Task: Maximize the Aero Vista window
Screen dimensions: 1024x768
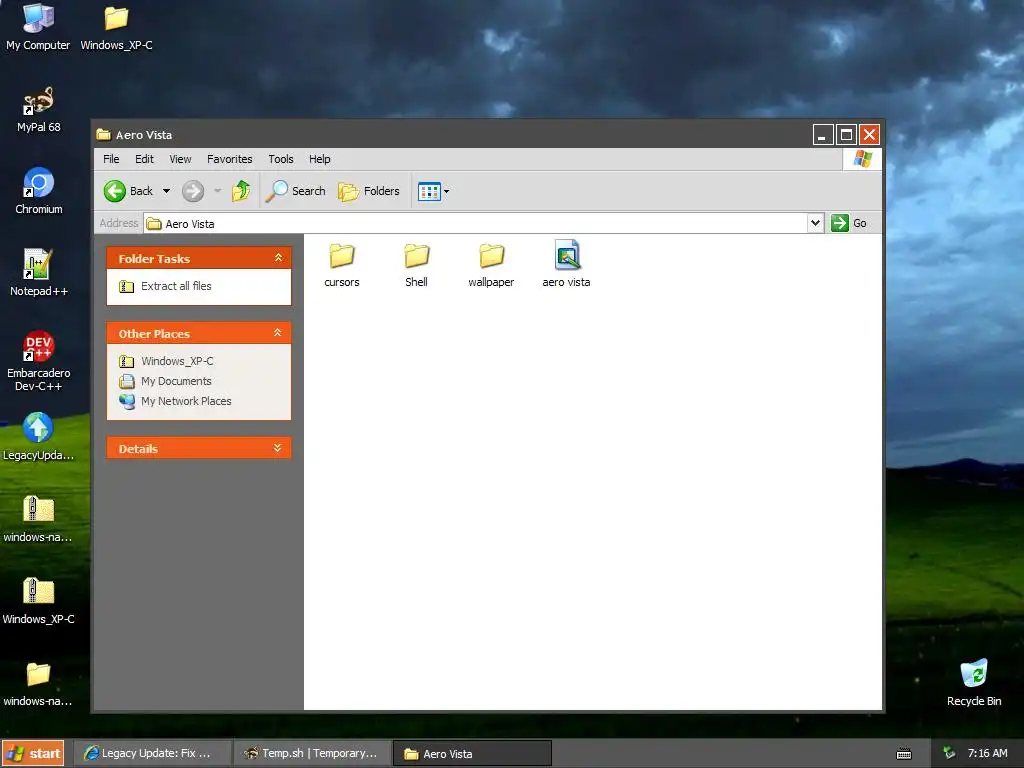Action: 846,135
